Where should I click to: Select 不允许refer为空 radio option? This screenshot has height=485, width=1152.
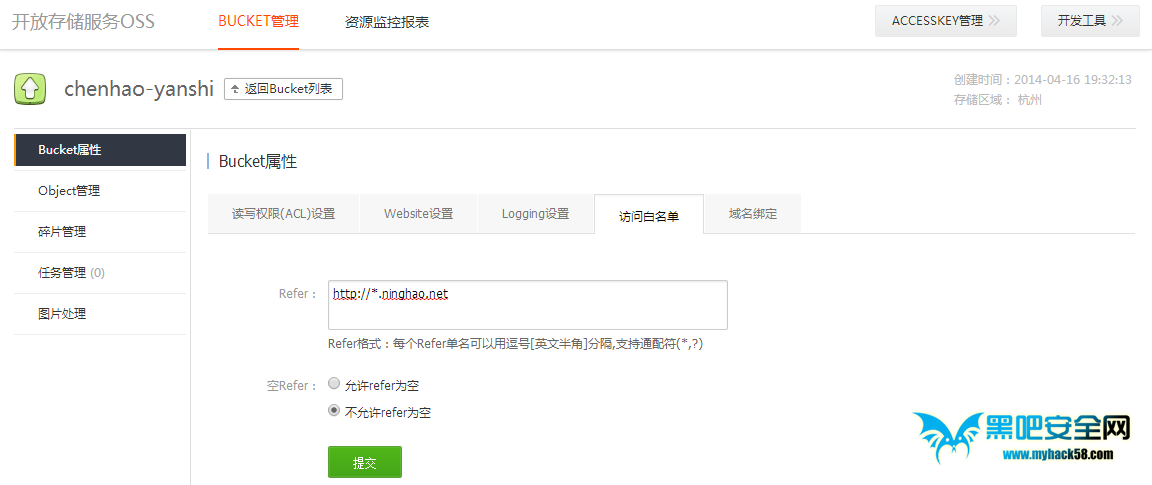pos(334,411)
